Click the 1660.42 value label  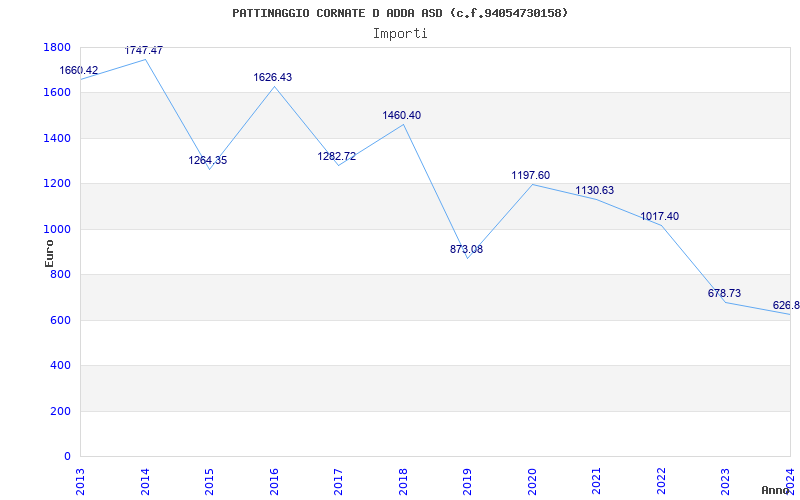point(79,71)
